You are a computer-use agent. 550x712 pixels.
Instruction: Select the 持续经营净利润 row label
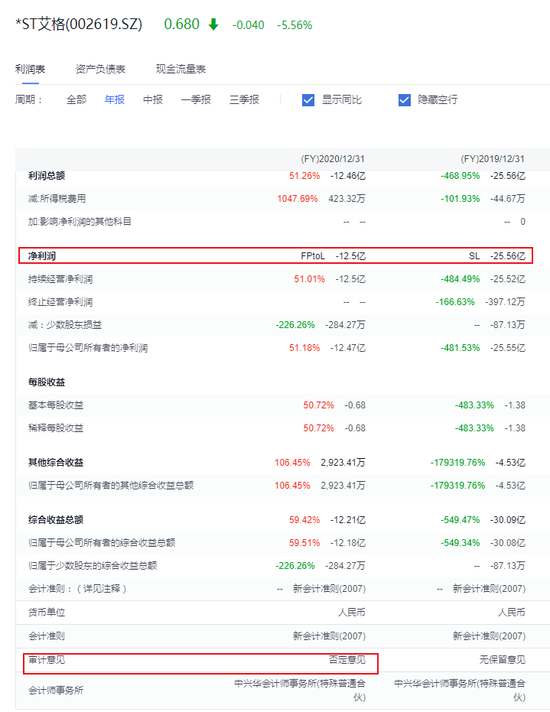click(60, 279)
